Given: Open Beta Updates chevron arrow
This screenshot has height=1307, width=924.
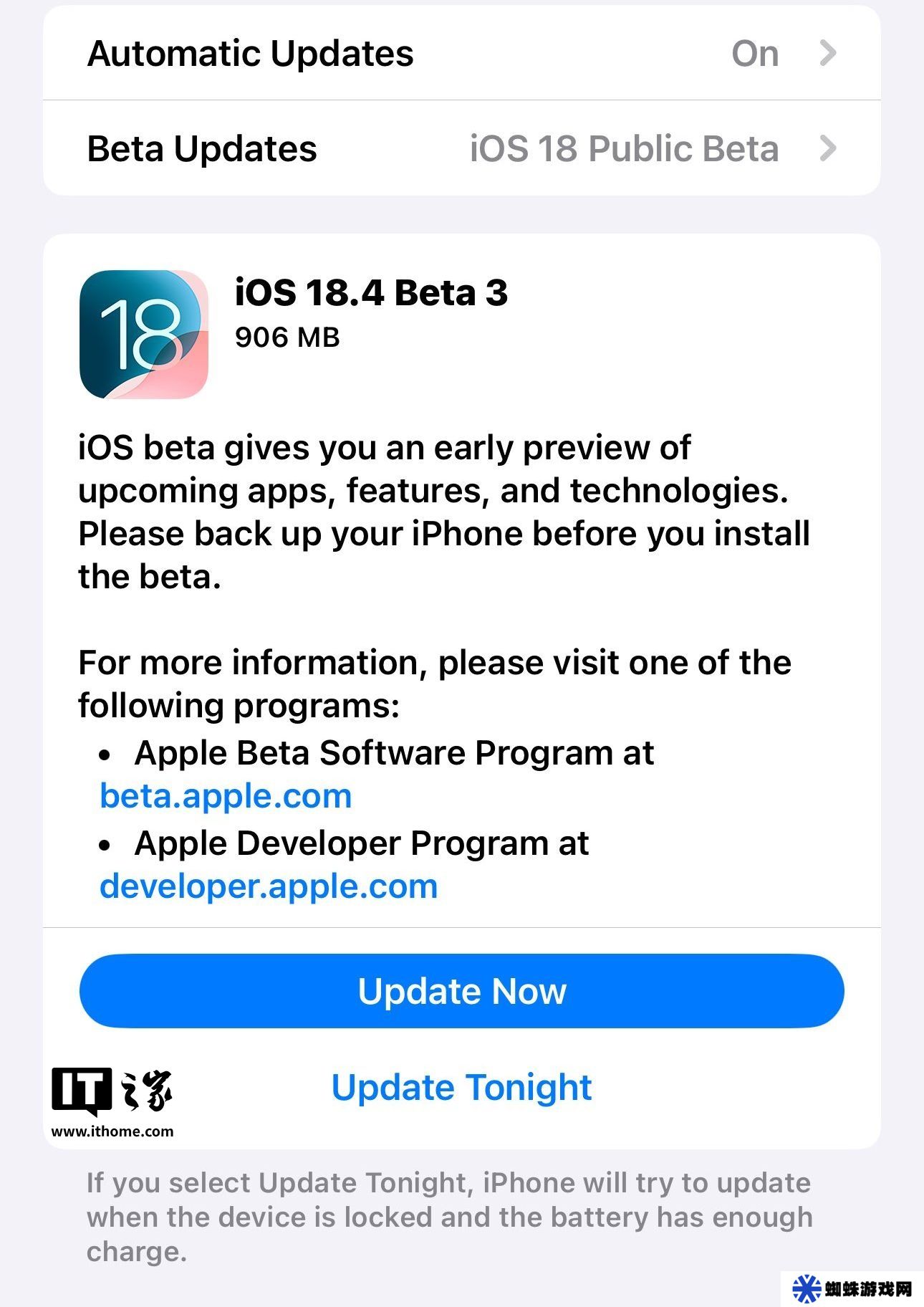Looking at the screenshot, I should [x=828, y=148].
